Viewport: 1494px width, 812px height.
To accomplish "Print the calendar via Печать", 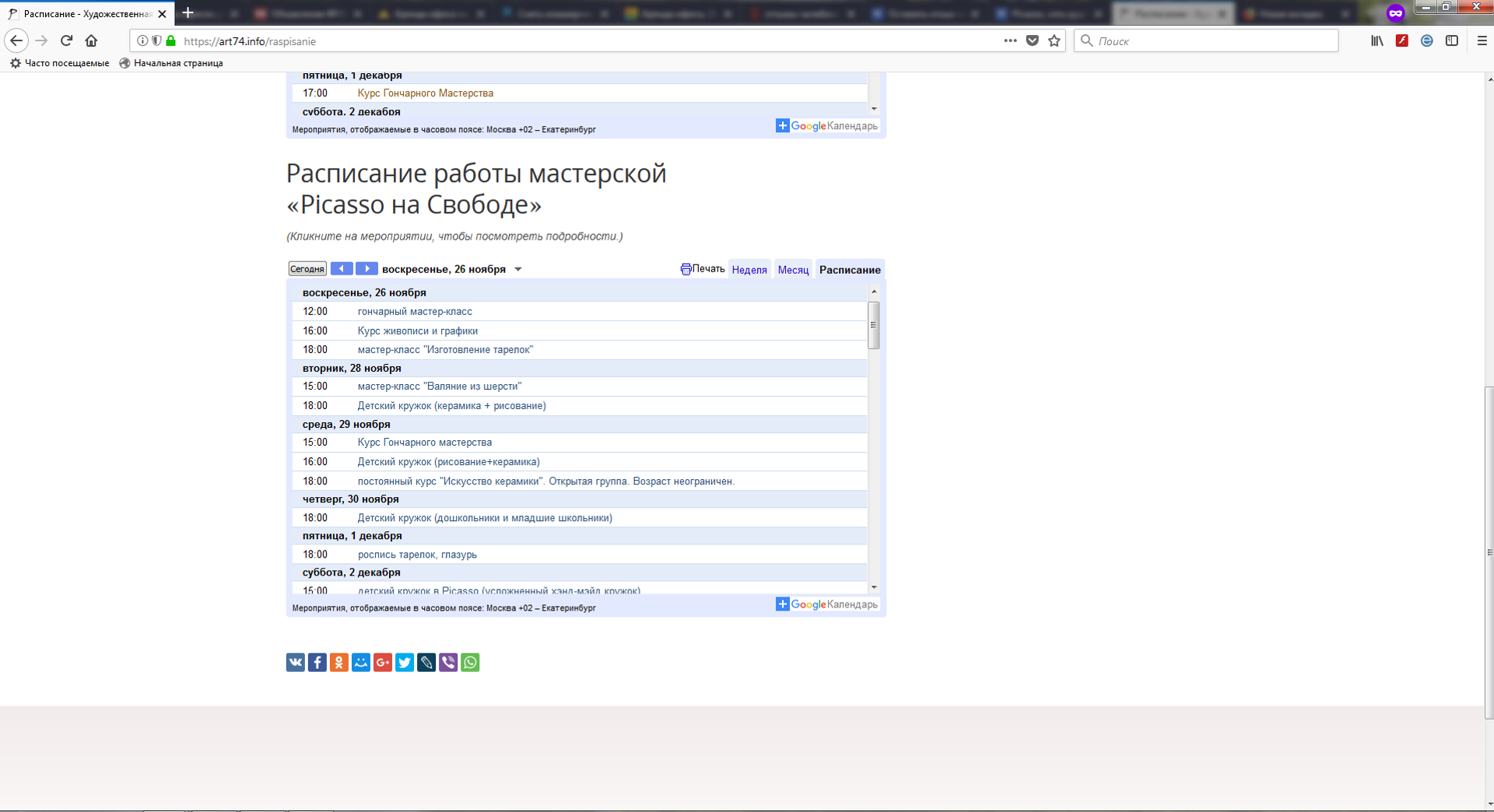I will [x=703, y=269].
